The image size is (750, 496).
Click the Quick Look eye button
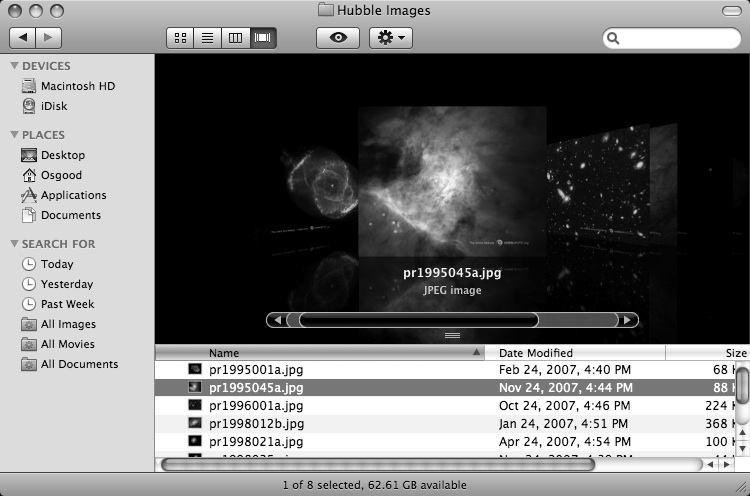(x=338, y=38)
